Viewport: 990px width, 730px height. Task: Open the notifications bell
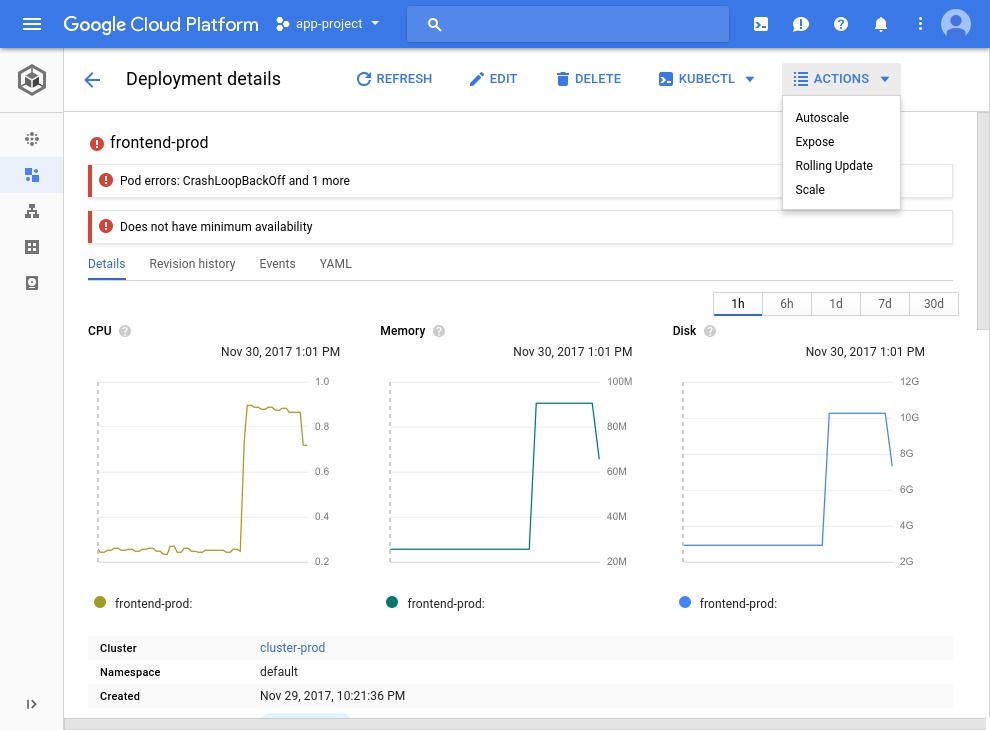(x=881, y=23)
